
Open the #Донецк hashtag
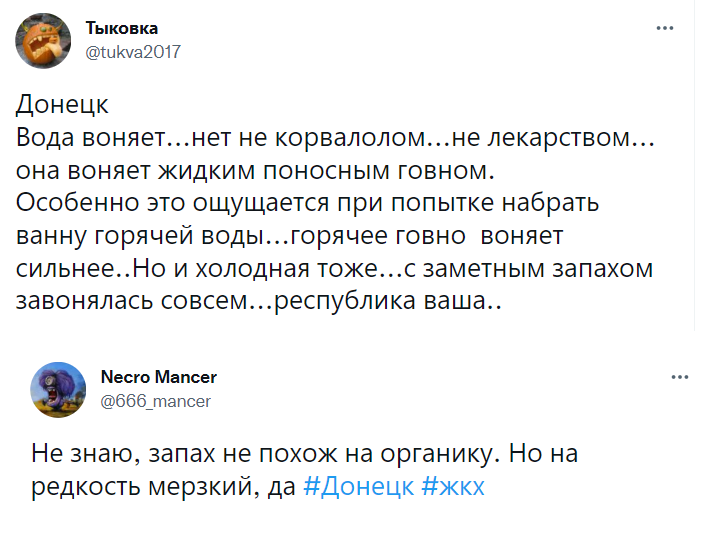coord(358,486)
